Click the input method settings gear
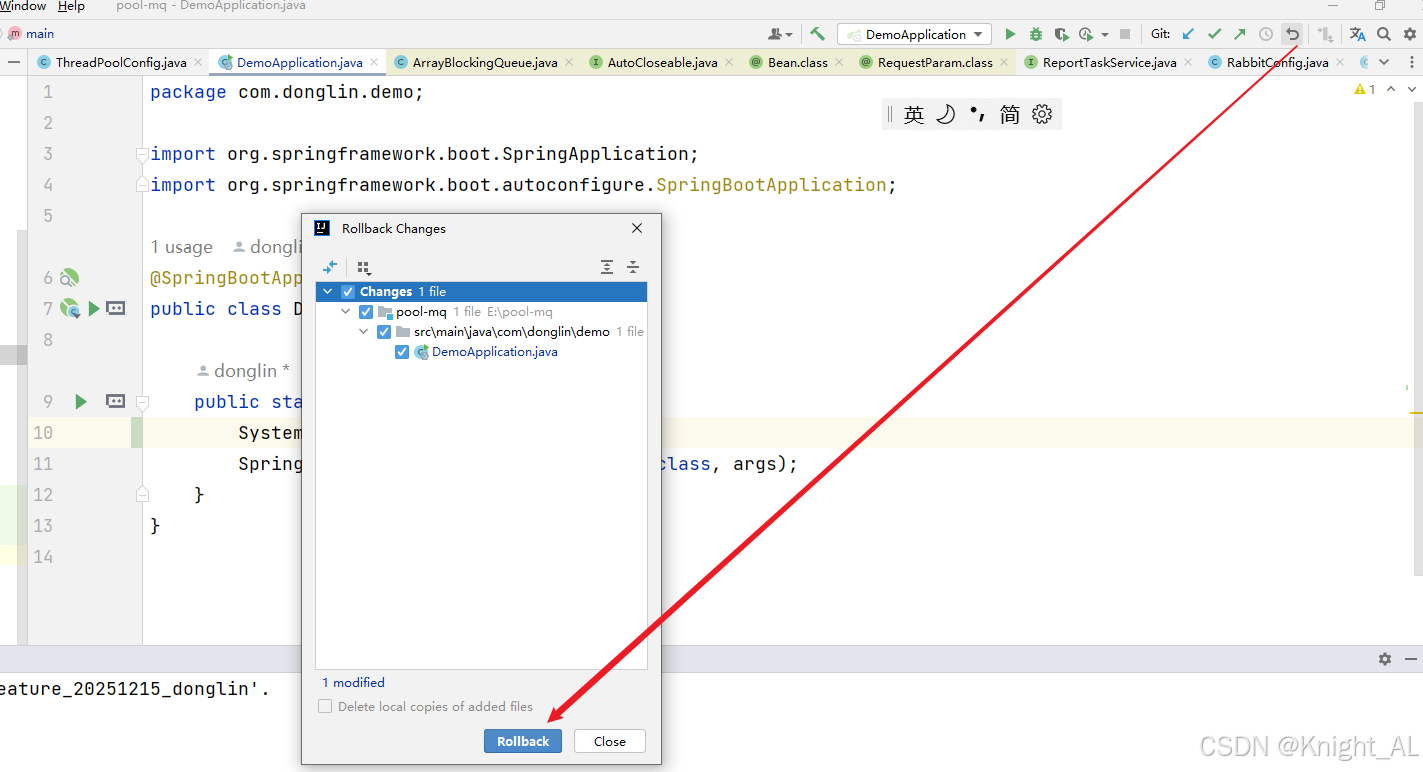 [x=1042, y=114]
